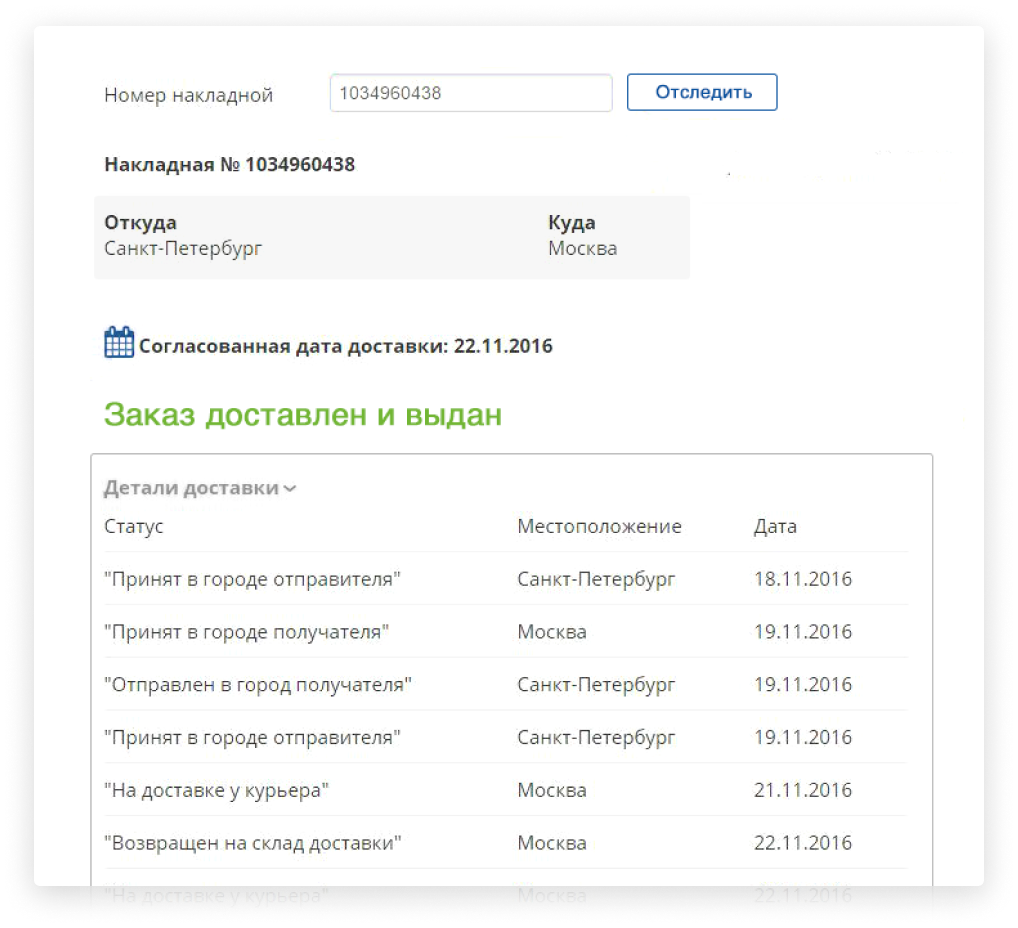1018x928 pixels.
Task: Click 'Москва' in 'Возвращен на склад доставки' row
Action: (552, 843)
